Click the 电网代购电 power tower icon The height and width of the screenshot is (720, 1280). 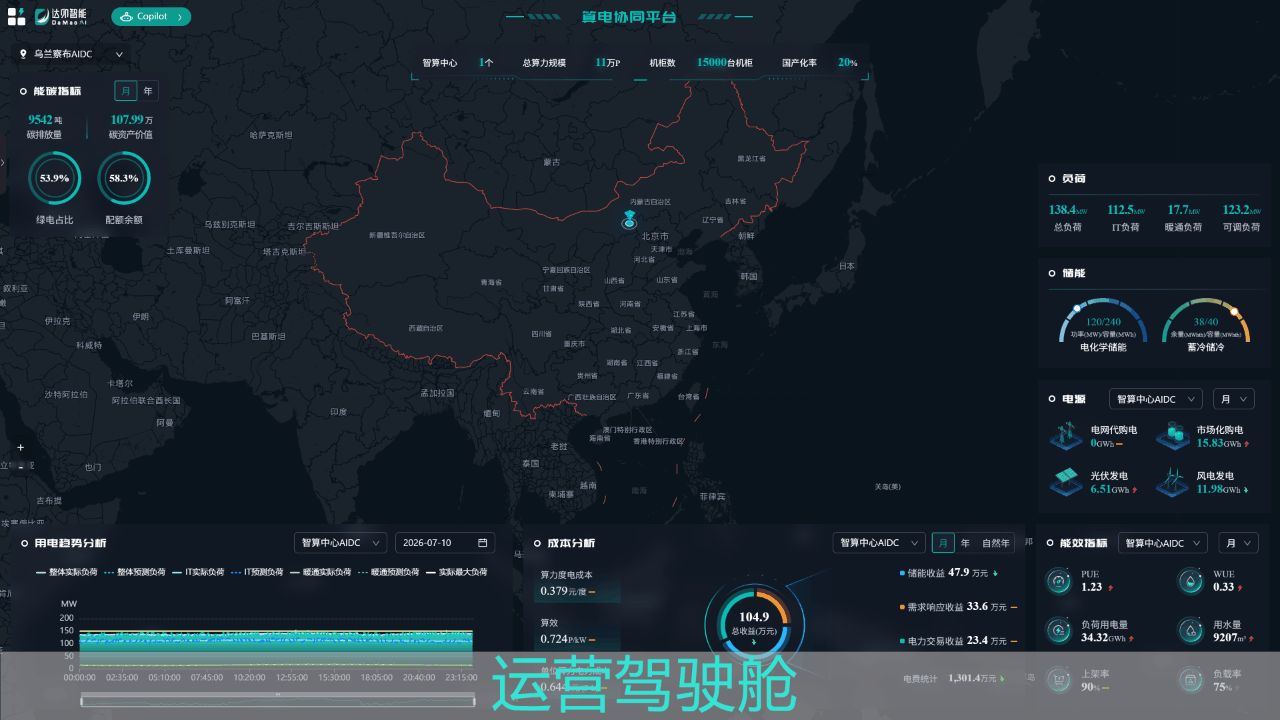pos(1066,435)
